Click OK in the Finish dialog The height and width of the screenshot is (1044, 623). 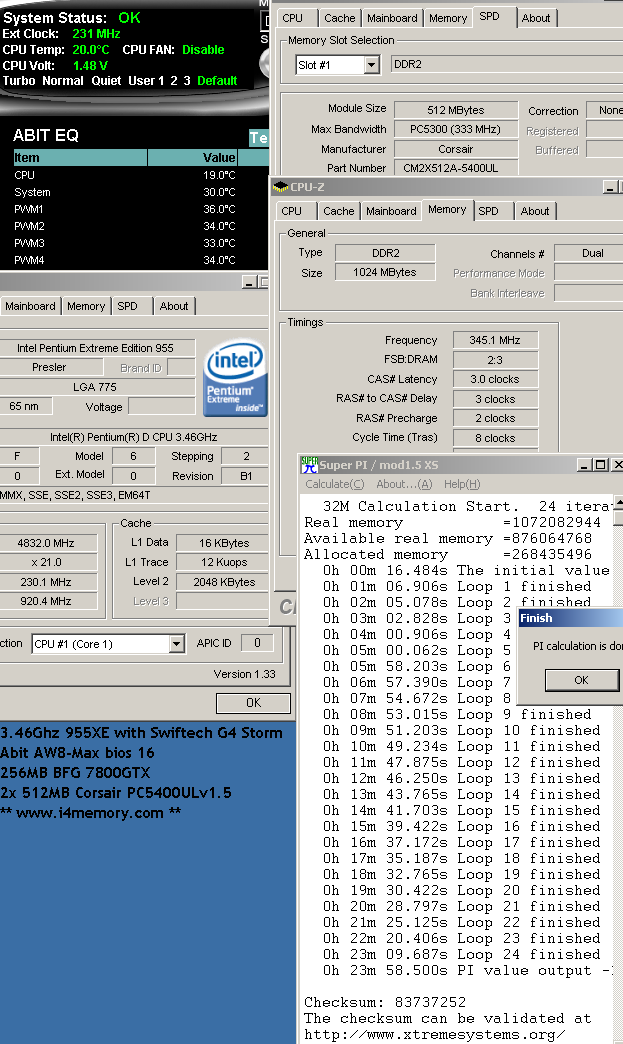point(581,680)
